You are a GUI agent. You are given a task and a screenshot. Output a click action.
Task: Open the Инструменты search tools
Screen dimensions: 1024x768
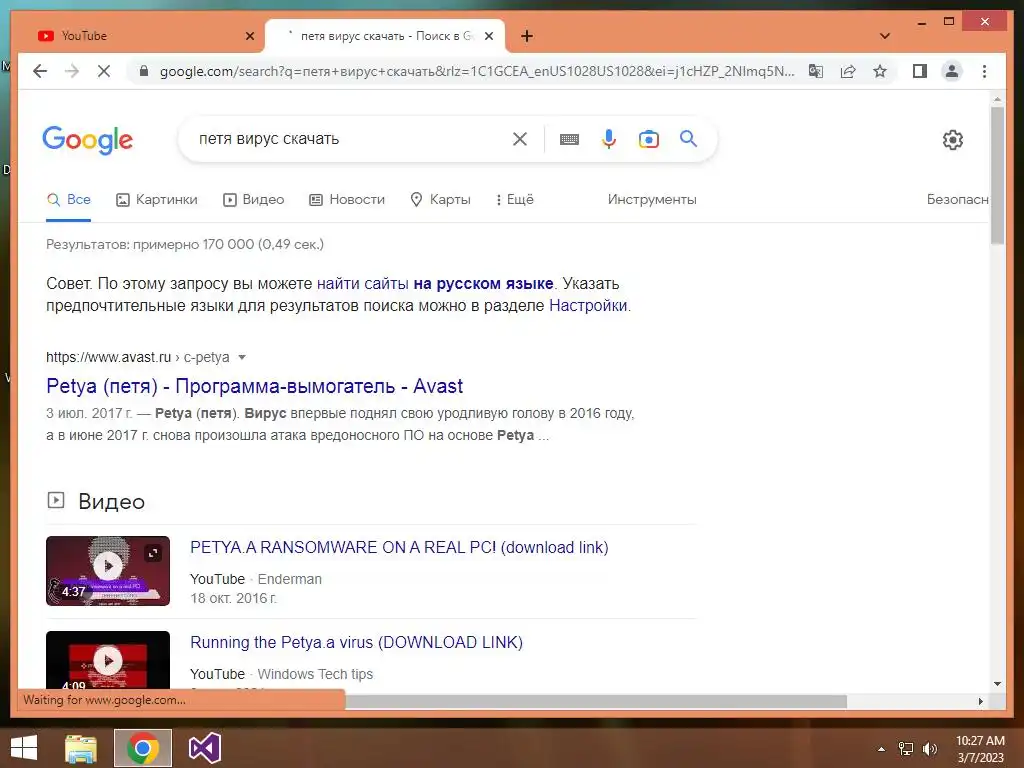(x=652, y=199)
